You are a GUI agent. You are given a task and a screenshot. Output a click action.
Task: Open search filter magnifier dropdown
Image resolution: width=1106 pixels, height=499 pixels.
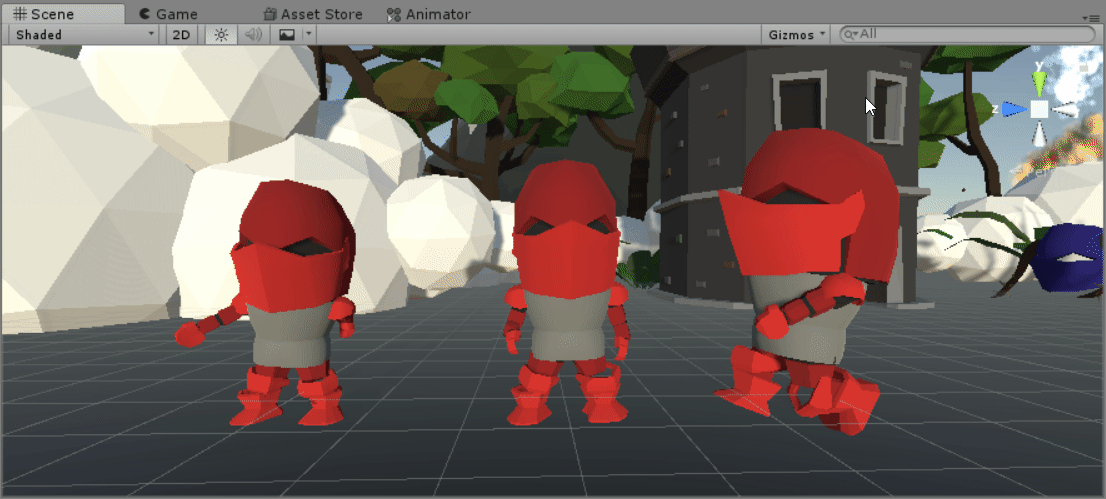[852, 34]
